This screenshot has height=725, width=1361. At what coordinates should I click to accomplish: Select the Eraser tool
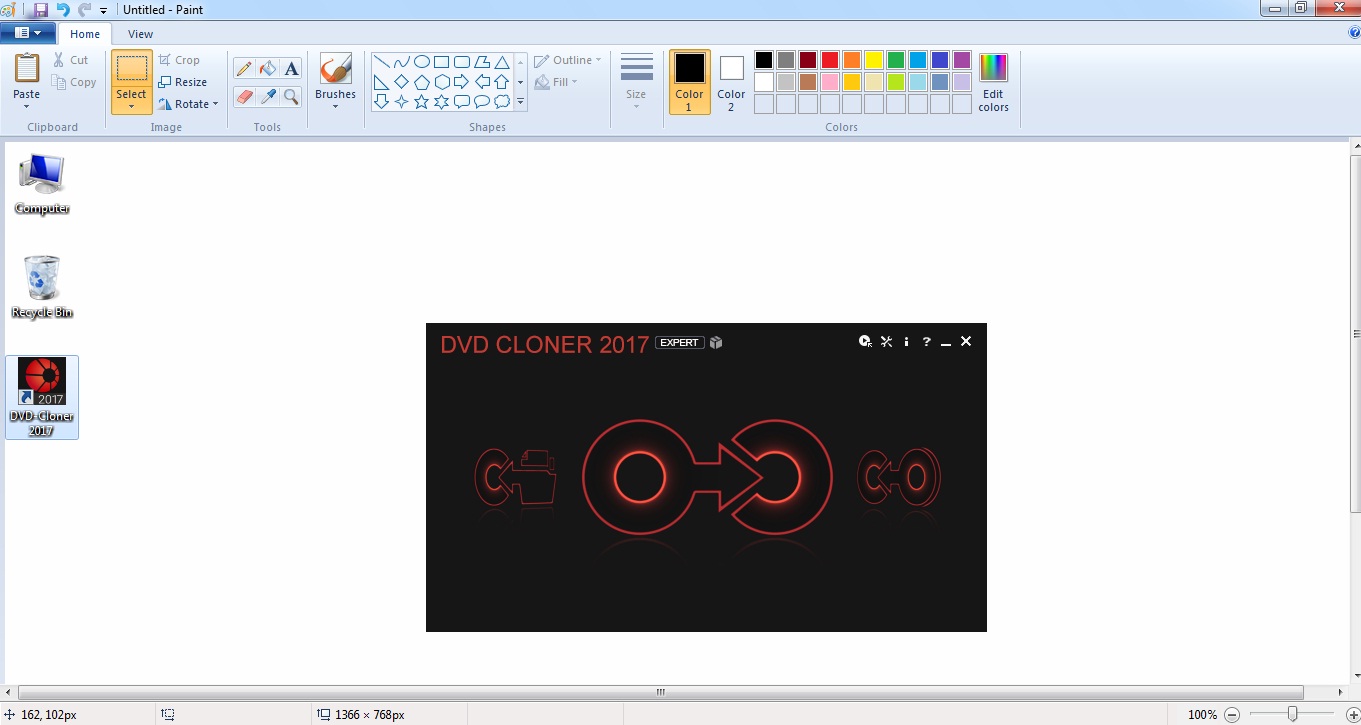pos(243,96)
